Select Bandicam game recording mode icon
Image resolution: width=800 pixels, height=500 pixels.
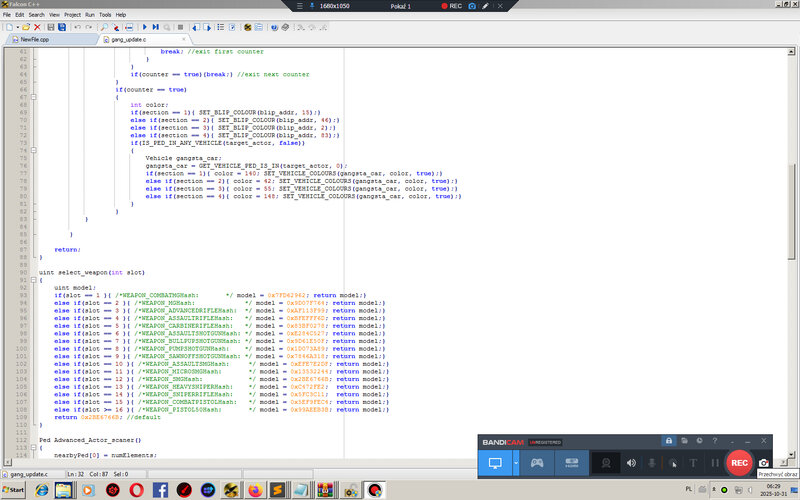537,463
